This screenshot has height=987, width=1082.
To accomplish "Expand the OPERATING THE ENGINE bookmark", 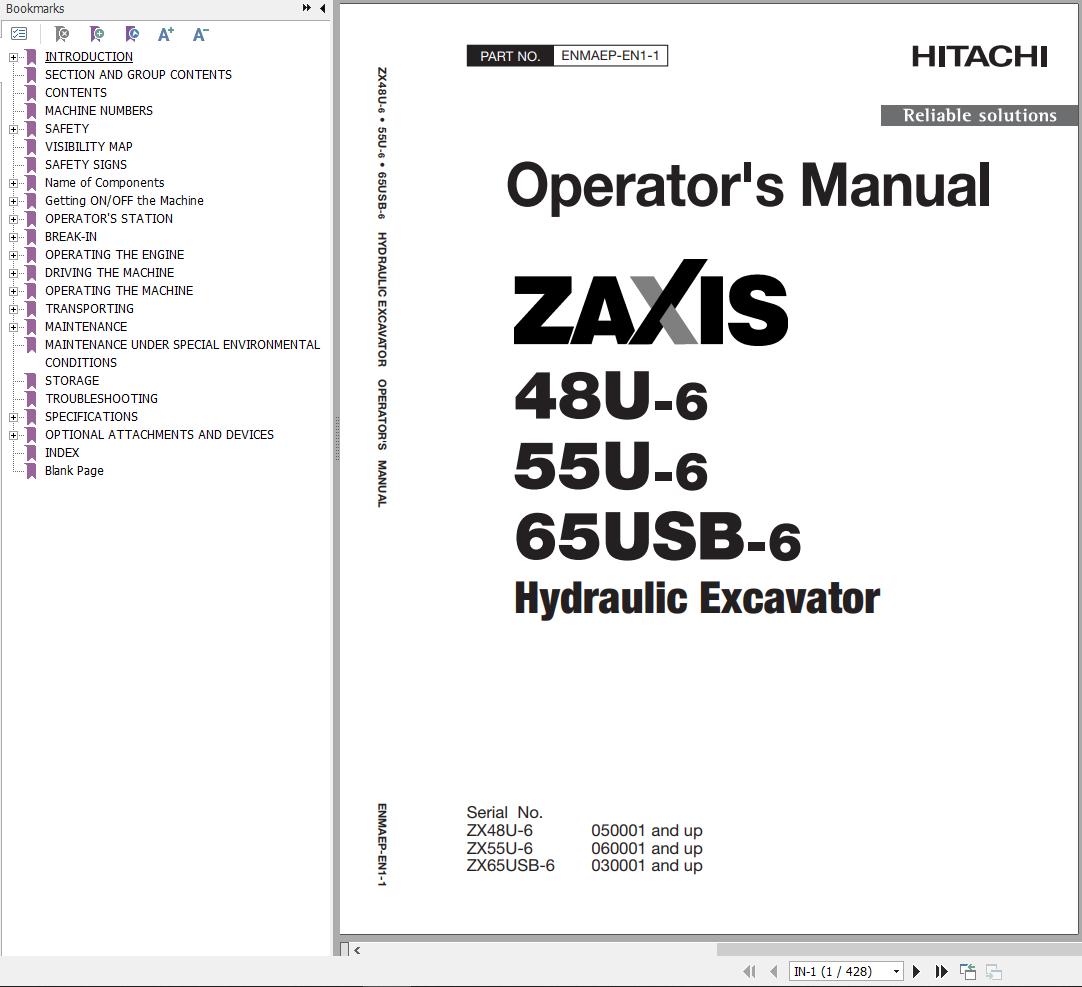I will [13, 255].
